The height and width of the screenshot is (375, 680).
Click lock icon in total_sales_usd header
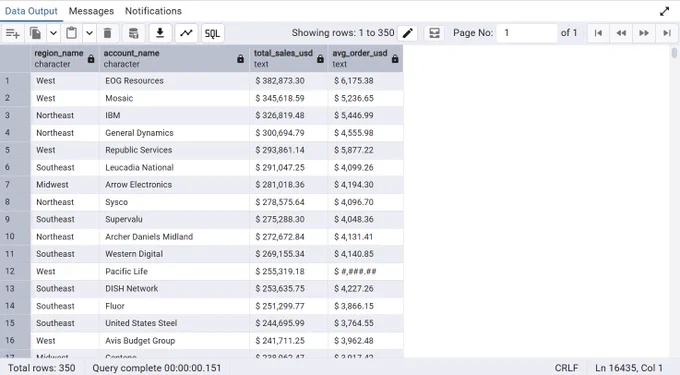[320, 59]
